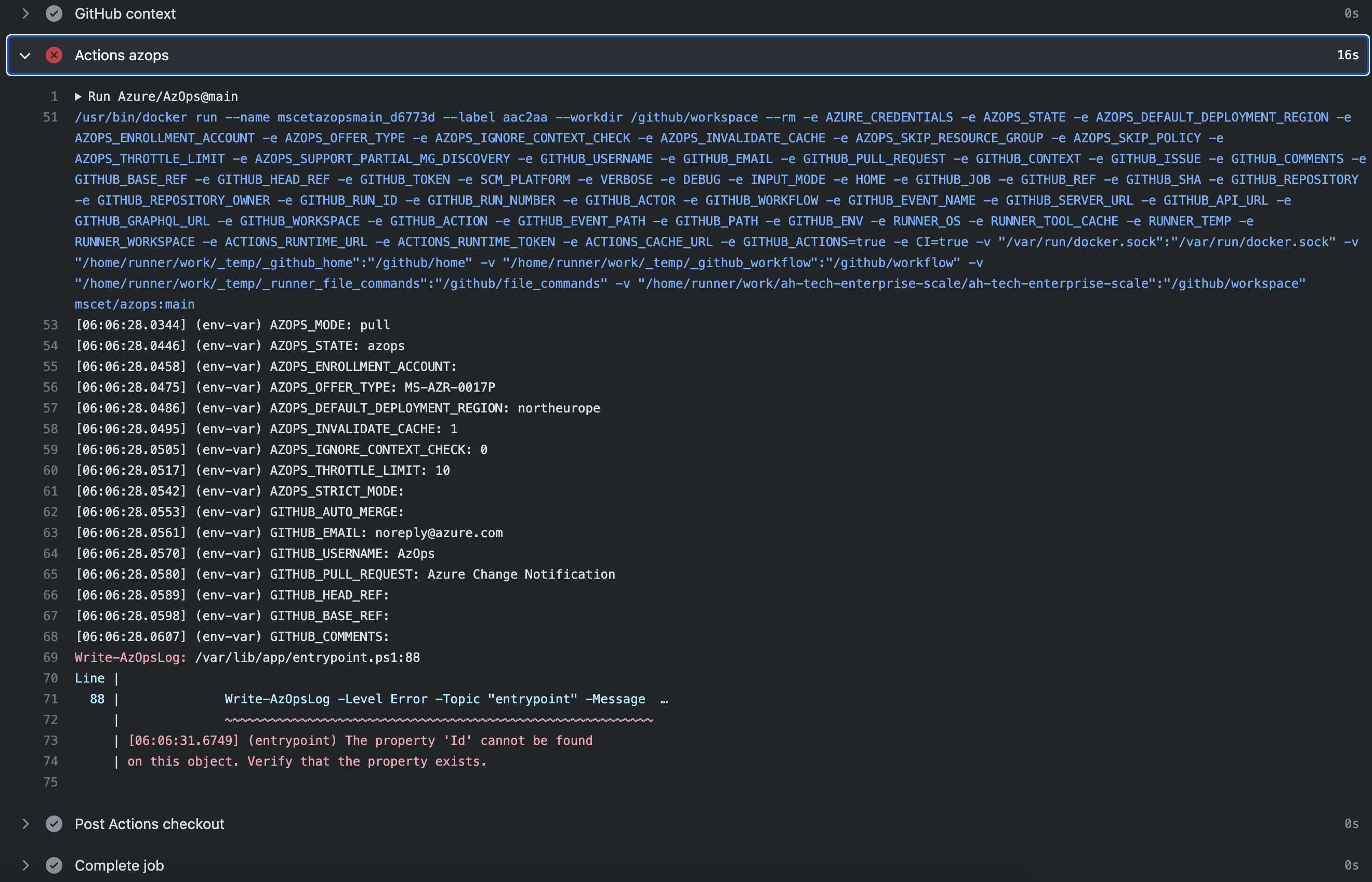Expand the Run Azure/AzOps@main disclosure triangle
The width and height of the screenshot is (1372, 882).
pos(78,96)
